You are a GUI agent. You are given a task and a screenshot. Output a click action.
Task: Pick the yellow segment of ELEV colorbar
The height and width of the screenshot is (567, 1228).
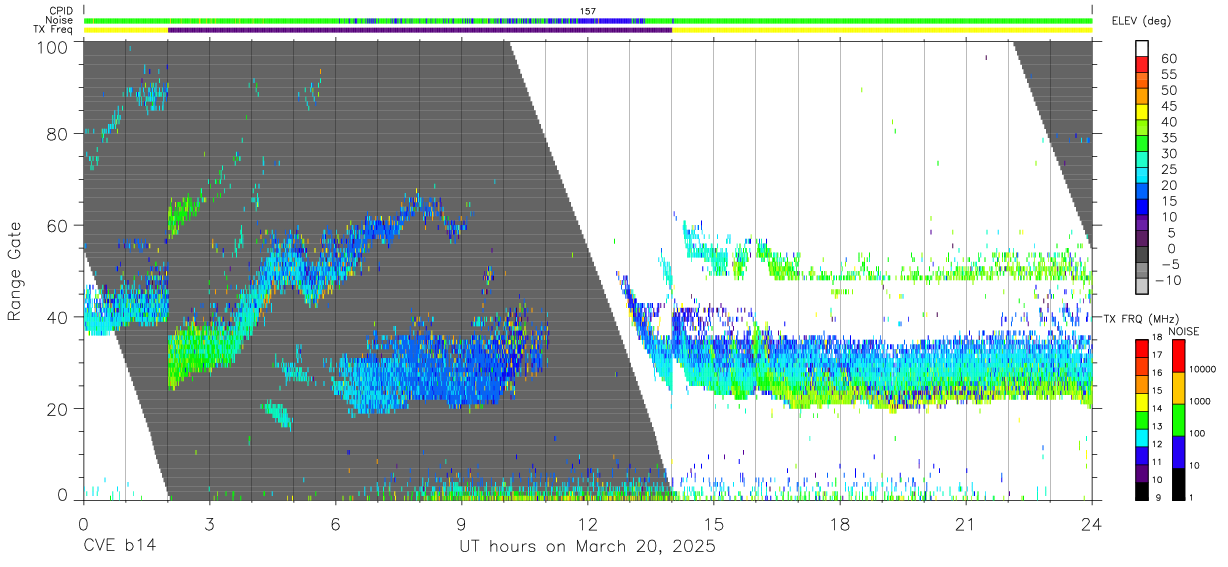click(x=1142, y=113)
